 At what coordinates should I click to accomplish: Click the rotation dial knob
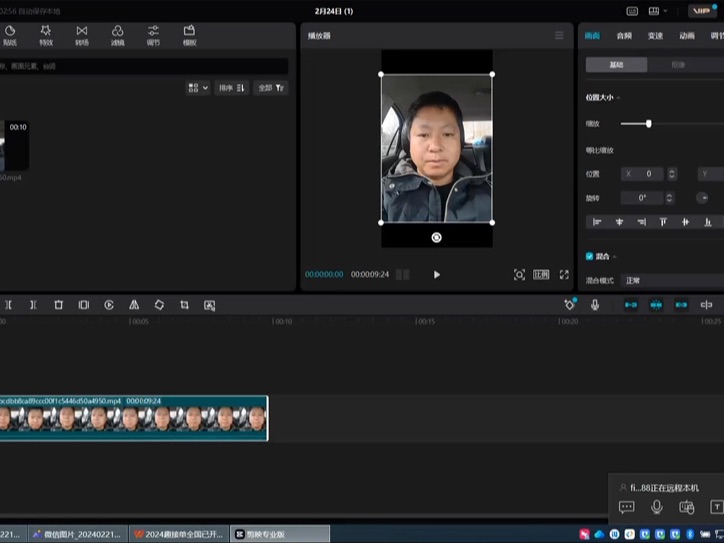coord(702,198)
